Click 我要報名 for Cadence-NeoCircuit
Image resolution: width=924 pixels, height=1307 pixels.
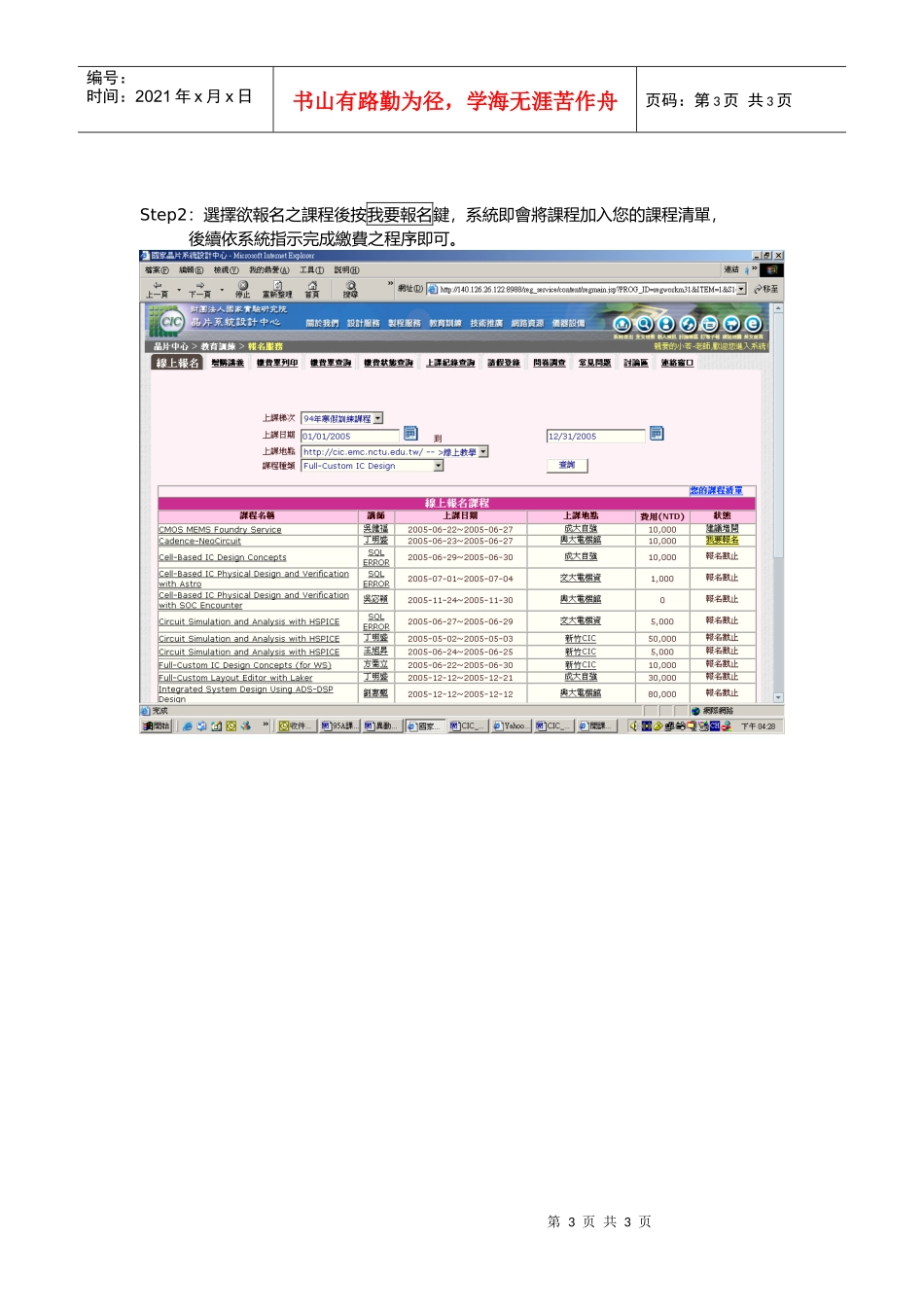(723, 540)
